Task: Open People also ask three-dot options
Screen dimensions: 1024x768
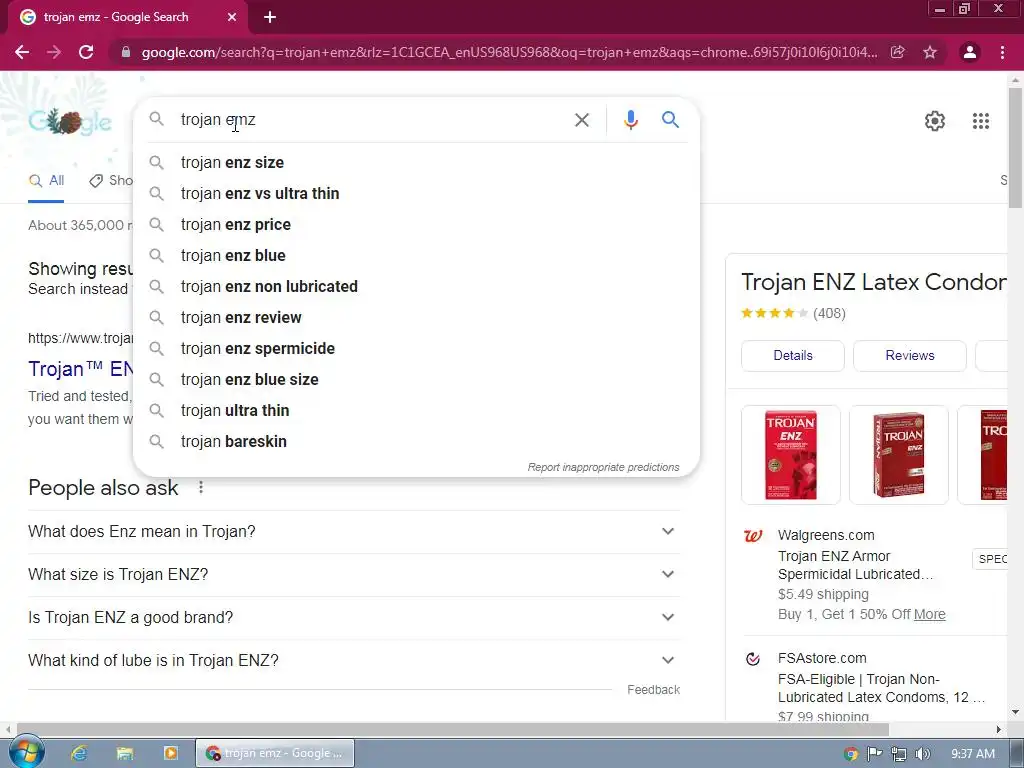Action: pyautogui.click(x=201, y=487)
